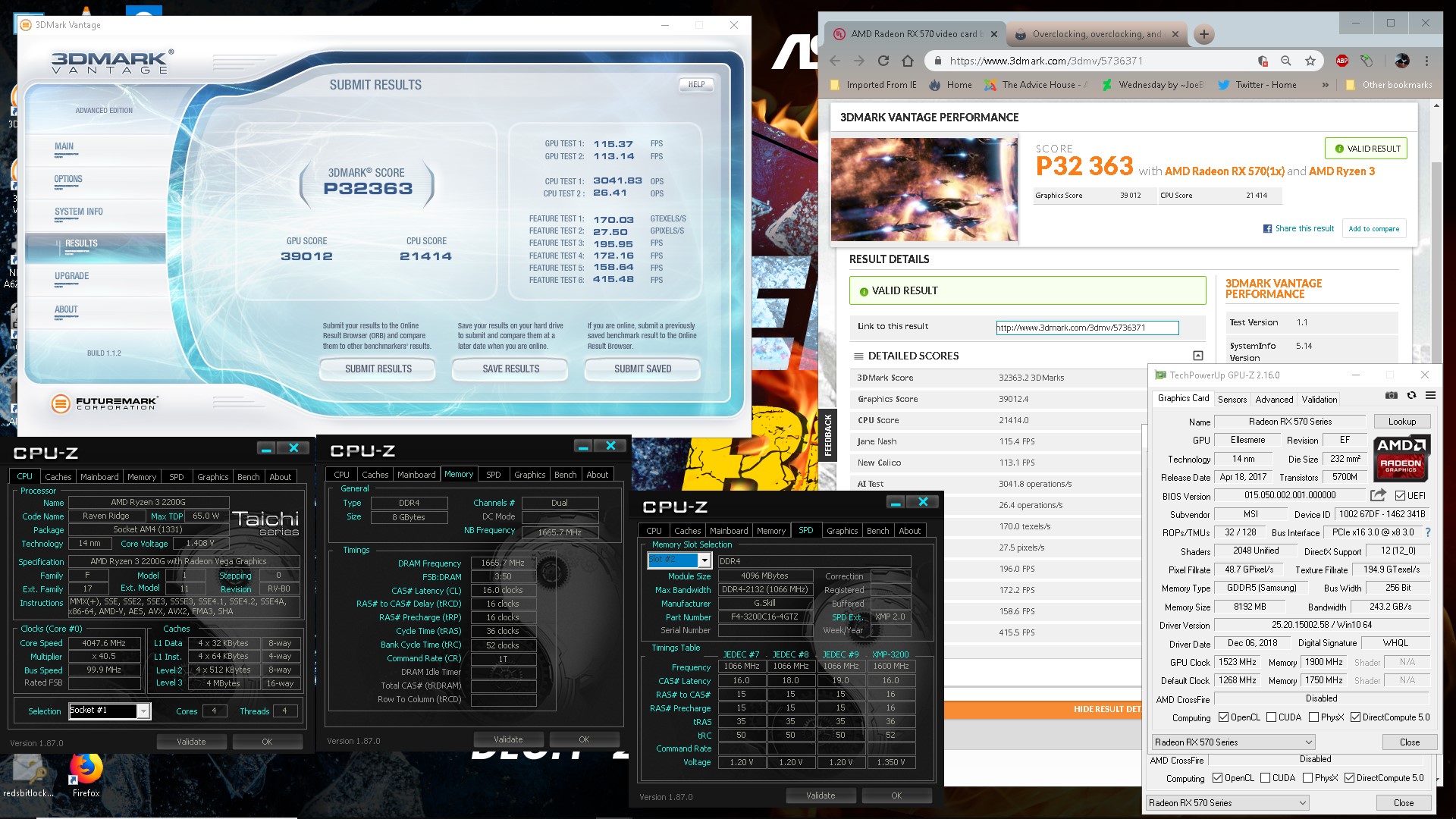The height and width of the screenshot is (819, 1456).
Task: Click the Futuremark Corporation logo
Action: click(x=105, y=403)
